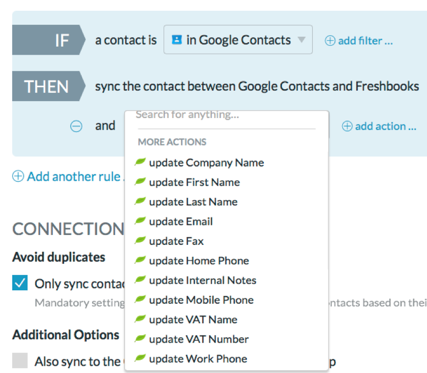Enable the Also sync to the checkbox
Screen dimensions: 427x373
(x=20, y=361)
